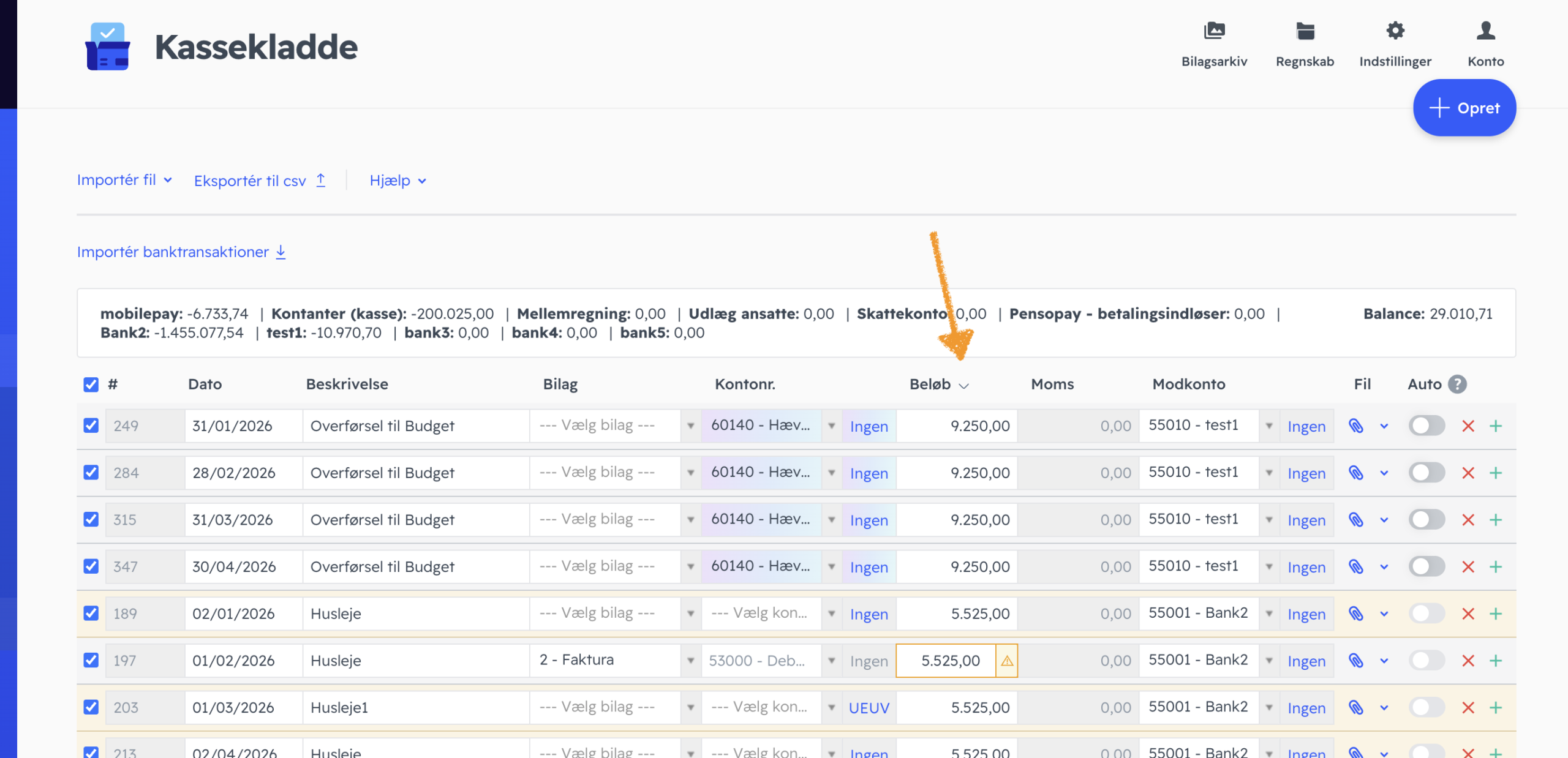The width and height of the screenshot is (1568, 758).
Task: Open the Hjælp menu
Action: point(398,181)
